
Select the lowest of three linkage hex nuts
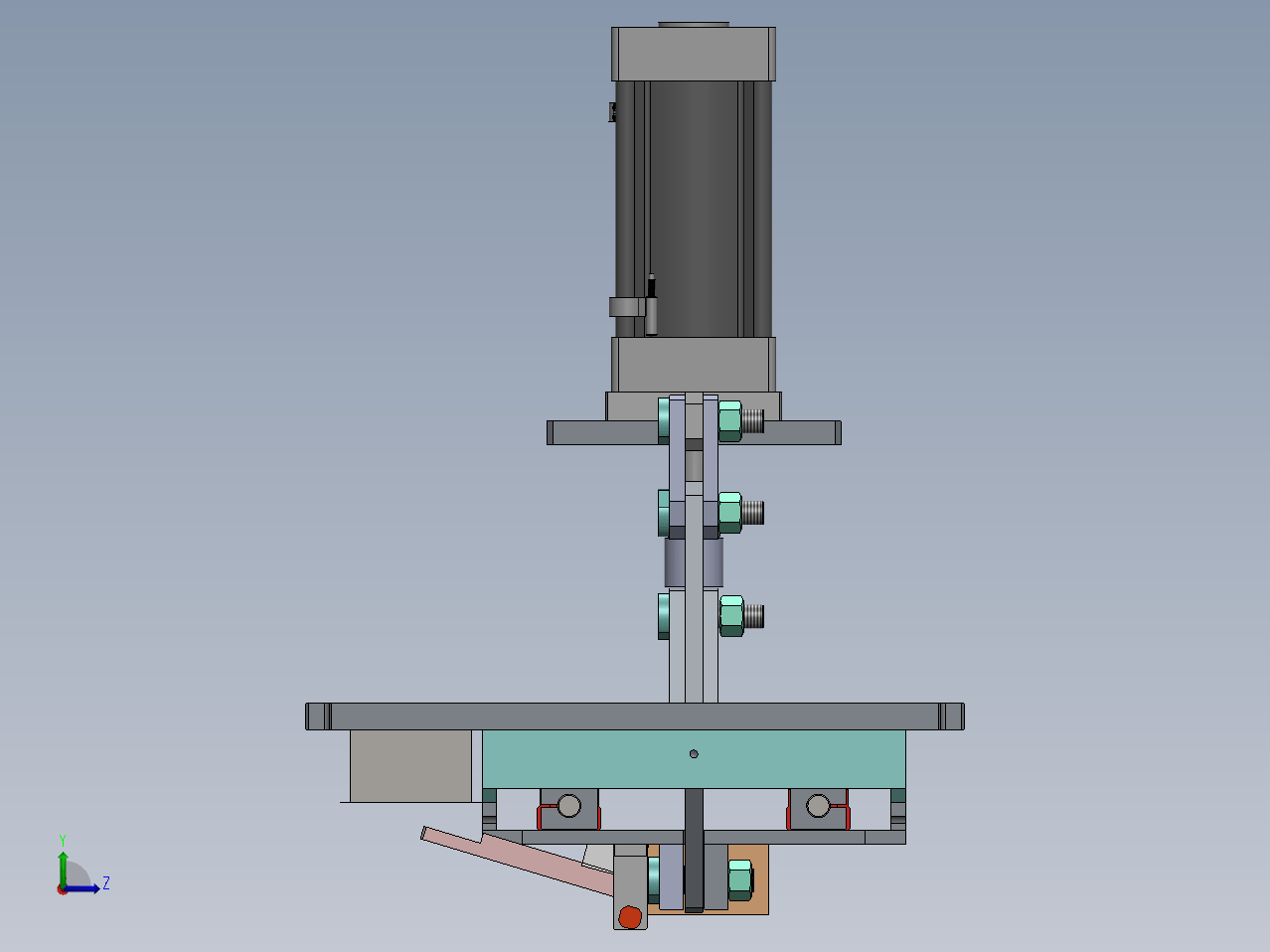pyautogui.click(x=731, y=616)
